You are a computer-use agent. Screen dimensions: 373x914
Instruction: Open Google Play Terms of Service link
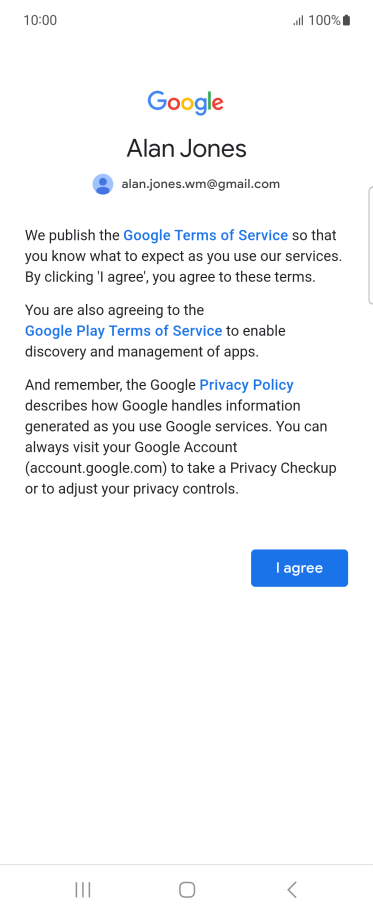pyautogui.click(x=124, y=331)
